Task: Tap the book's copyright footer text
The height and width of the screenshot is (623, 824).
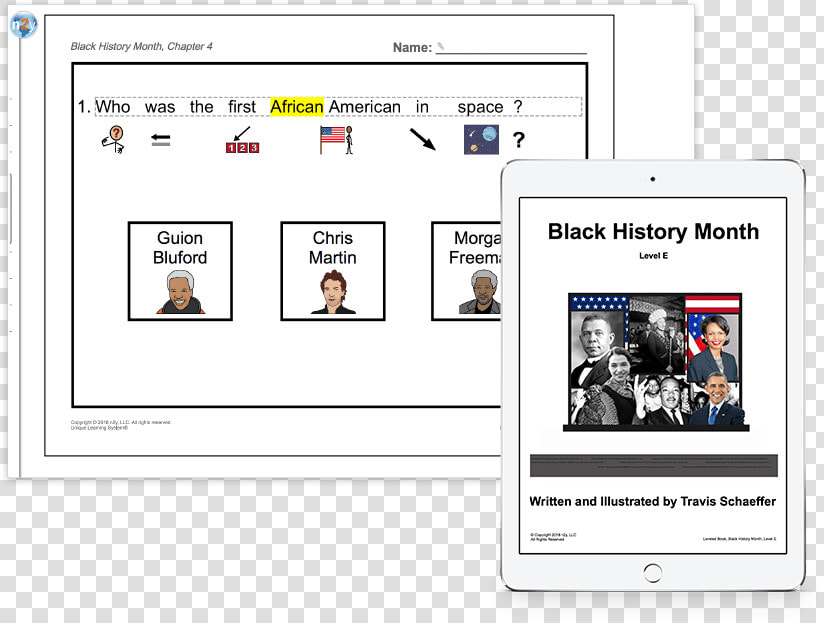Action: point(553,536)
